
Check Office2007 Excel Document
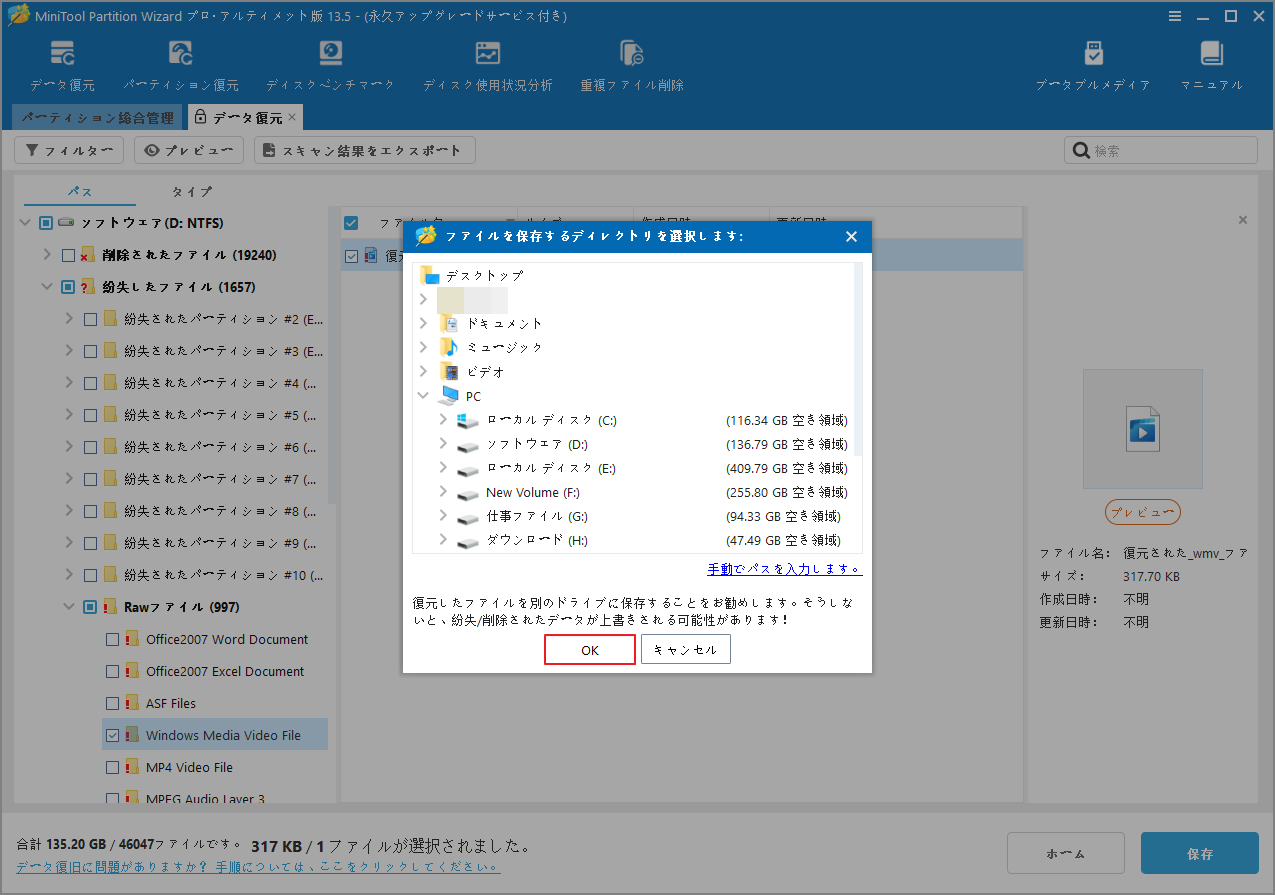tap(113, 671)
